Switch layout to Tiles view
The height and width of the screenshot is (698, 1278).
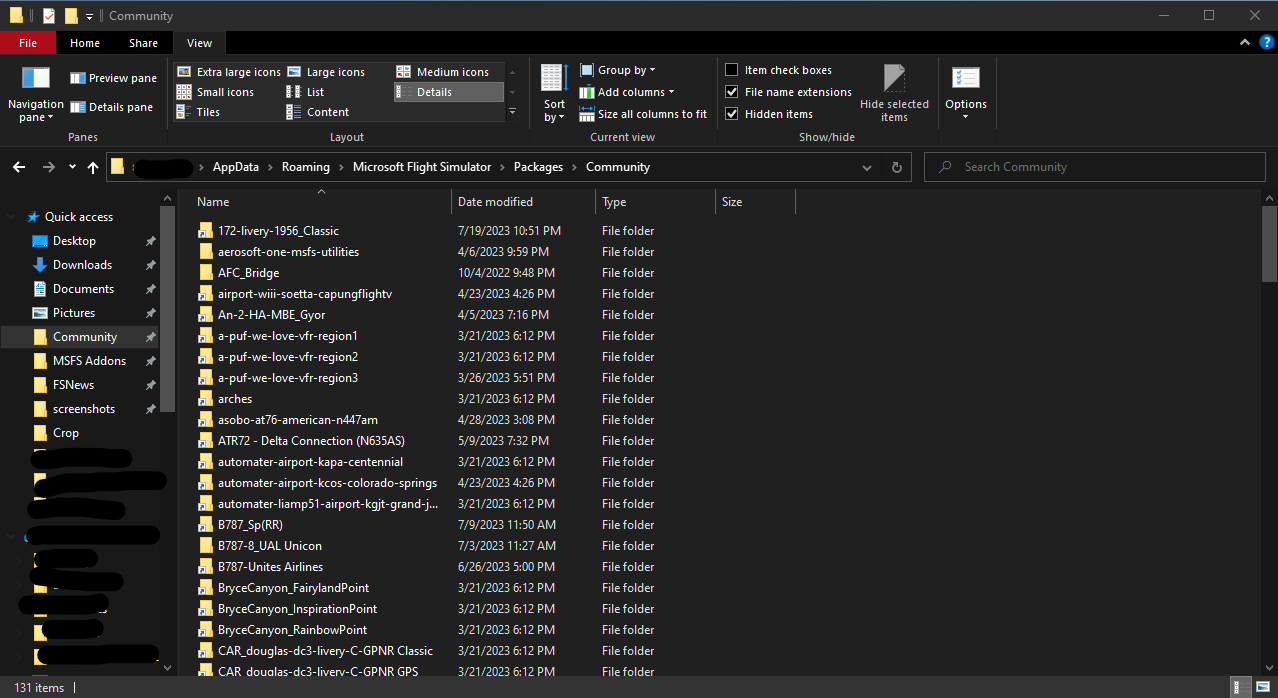pos(198,112)
